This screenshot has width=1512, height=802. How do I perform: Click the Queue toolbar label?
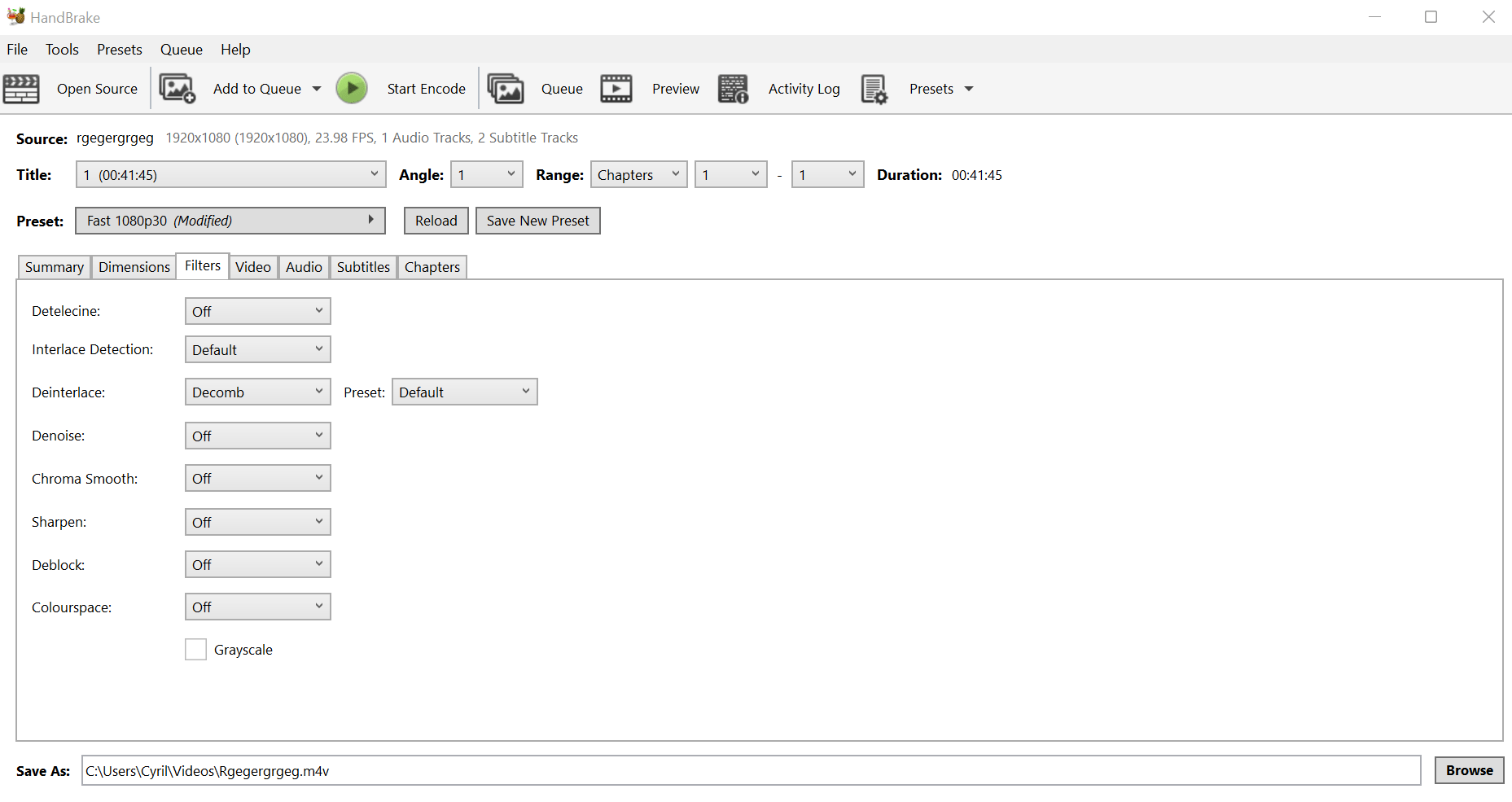(562, 89)
